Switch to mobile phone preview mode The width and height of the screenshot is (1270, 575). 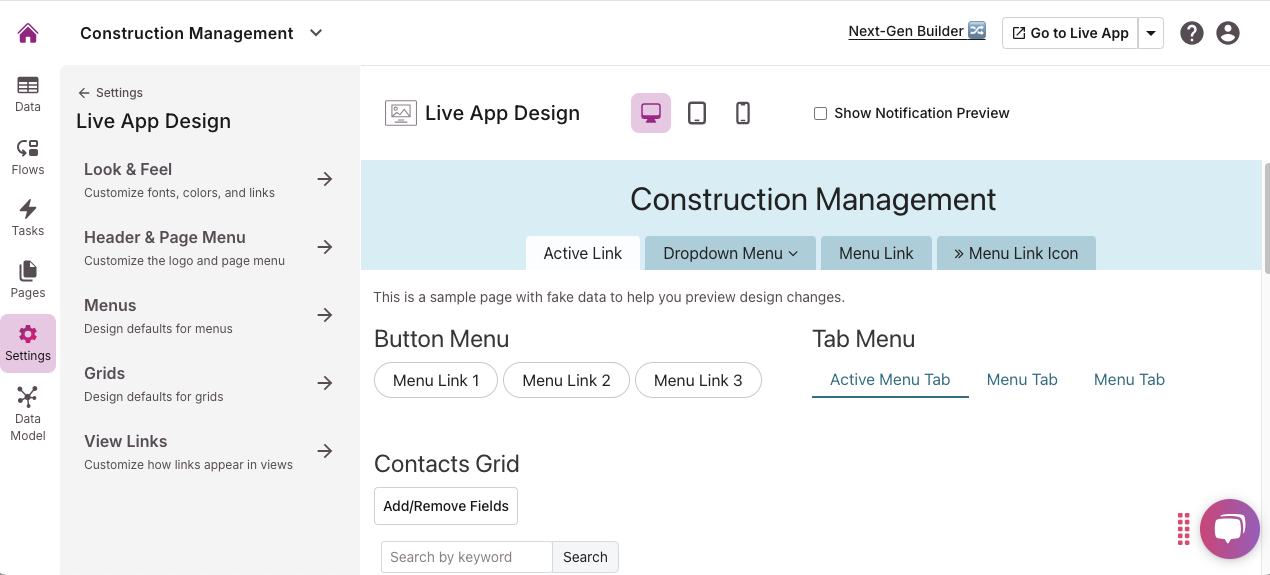[x=743, y=113]
